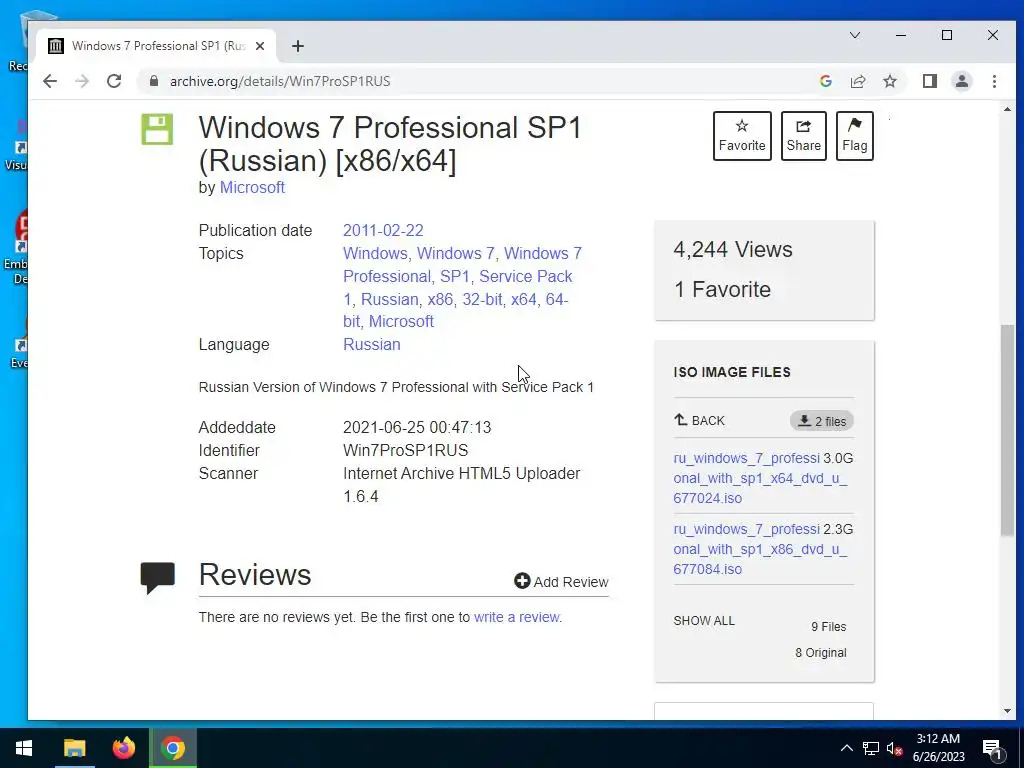The height and width of the screenshot is (768, 1024).
Task: Click the browser Back arrow
Action: point(50,81)
